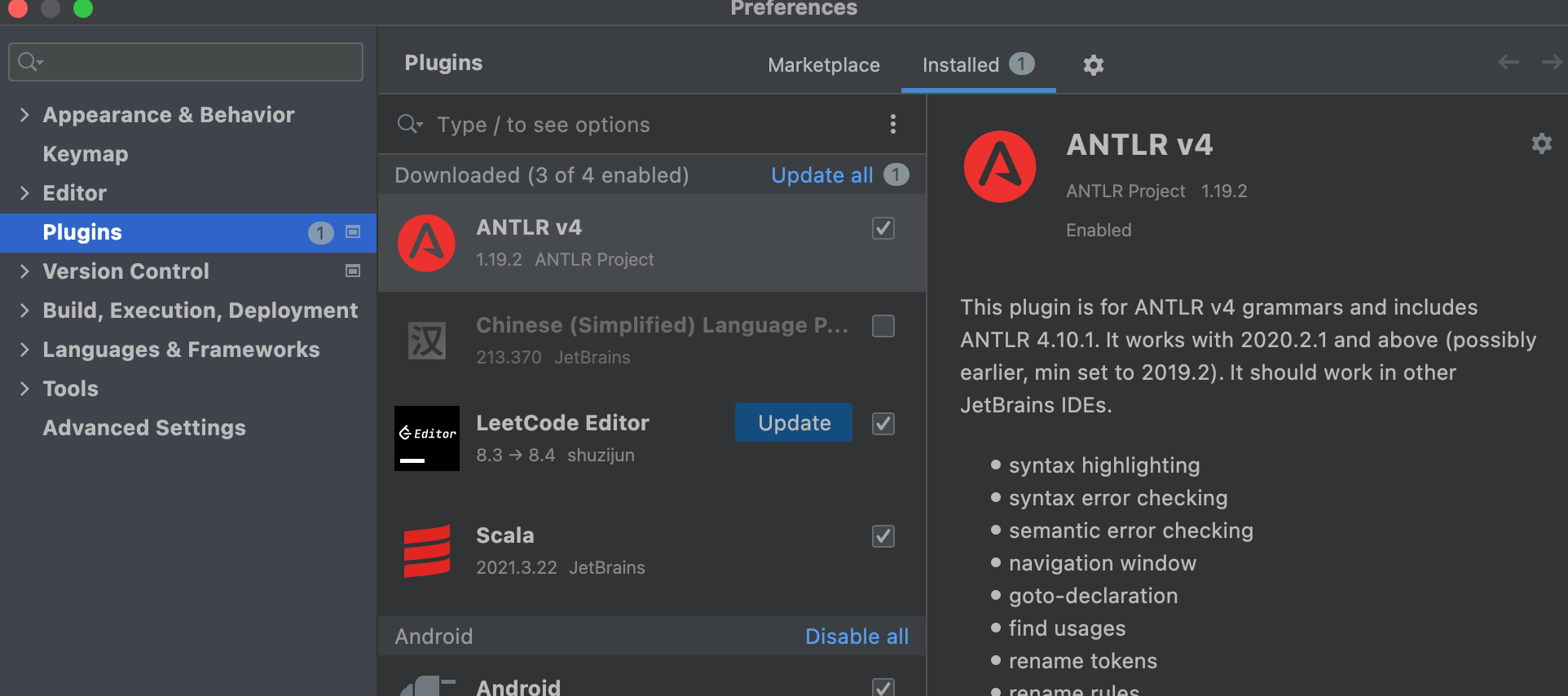Expand the Build, Execution, Deployment node
The width and height of the screenshot is (1568, 696).
coord(24,311)
